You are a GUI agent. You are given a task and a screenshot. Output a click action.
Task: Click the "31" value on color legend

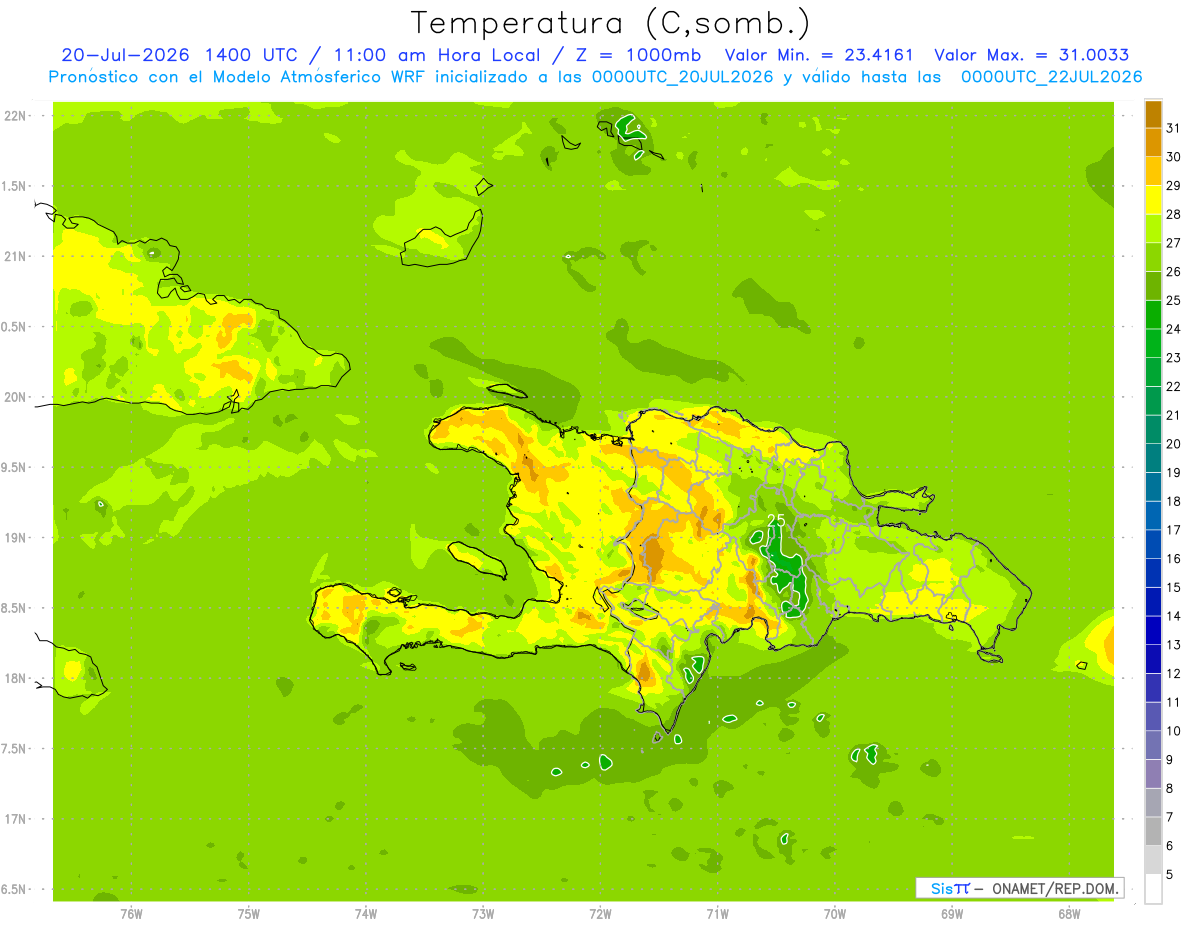pos(1174,128)
